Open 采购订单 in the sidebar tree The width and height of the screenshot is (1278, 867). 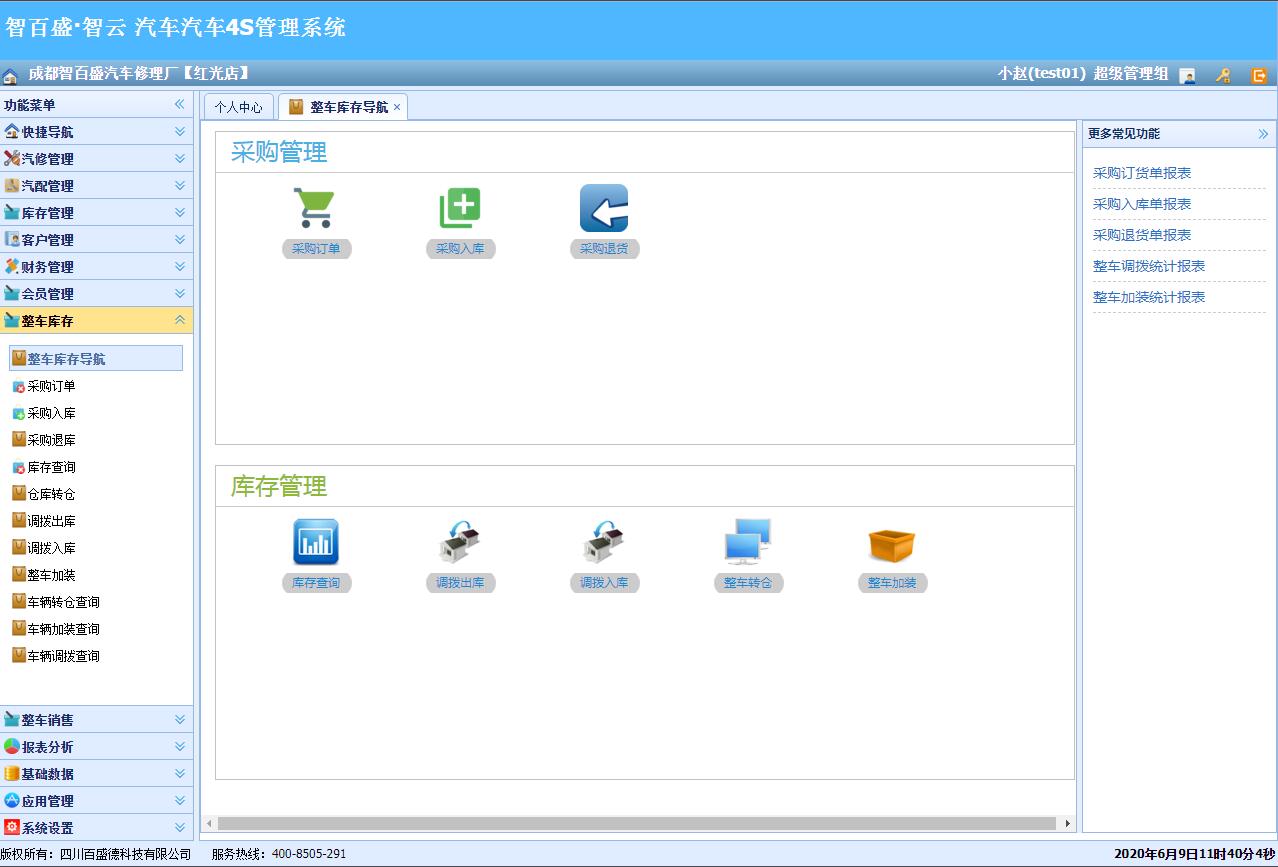[x=51, y=386]
